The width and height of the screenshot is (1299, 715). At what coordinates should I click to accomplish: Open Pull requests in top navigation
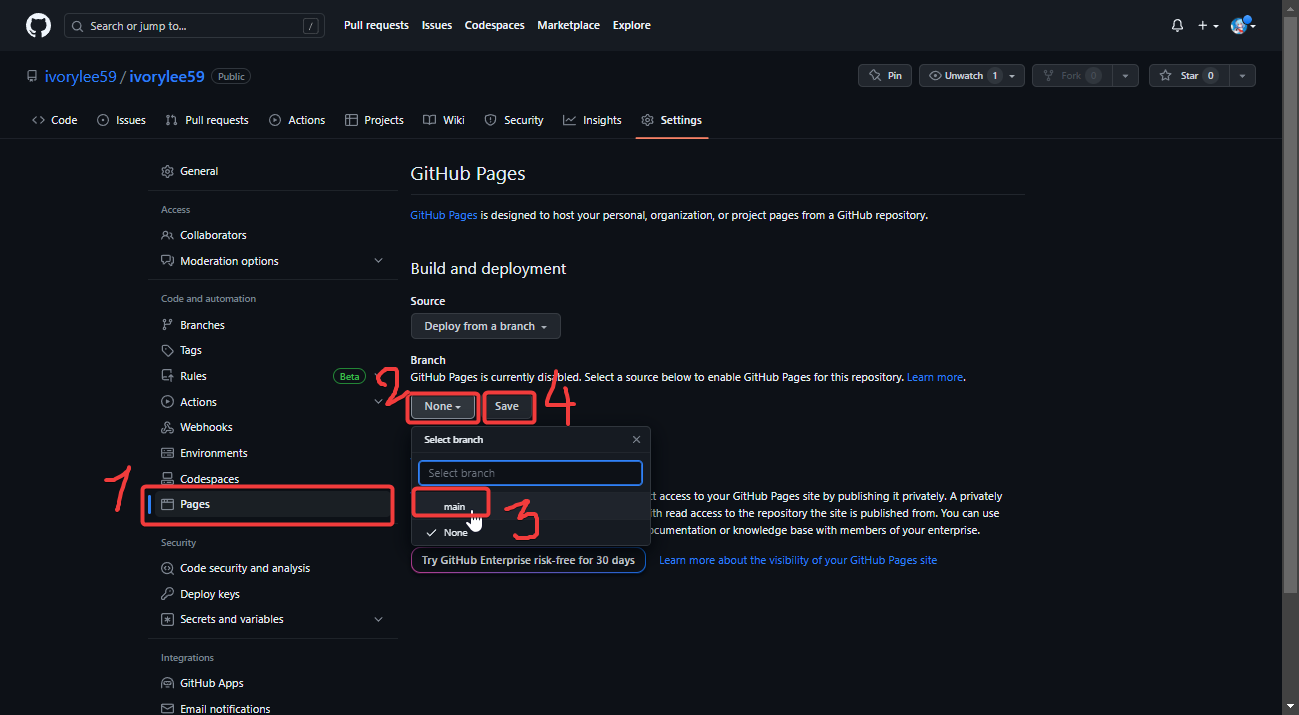click(376, 26)
